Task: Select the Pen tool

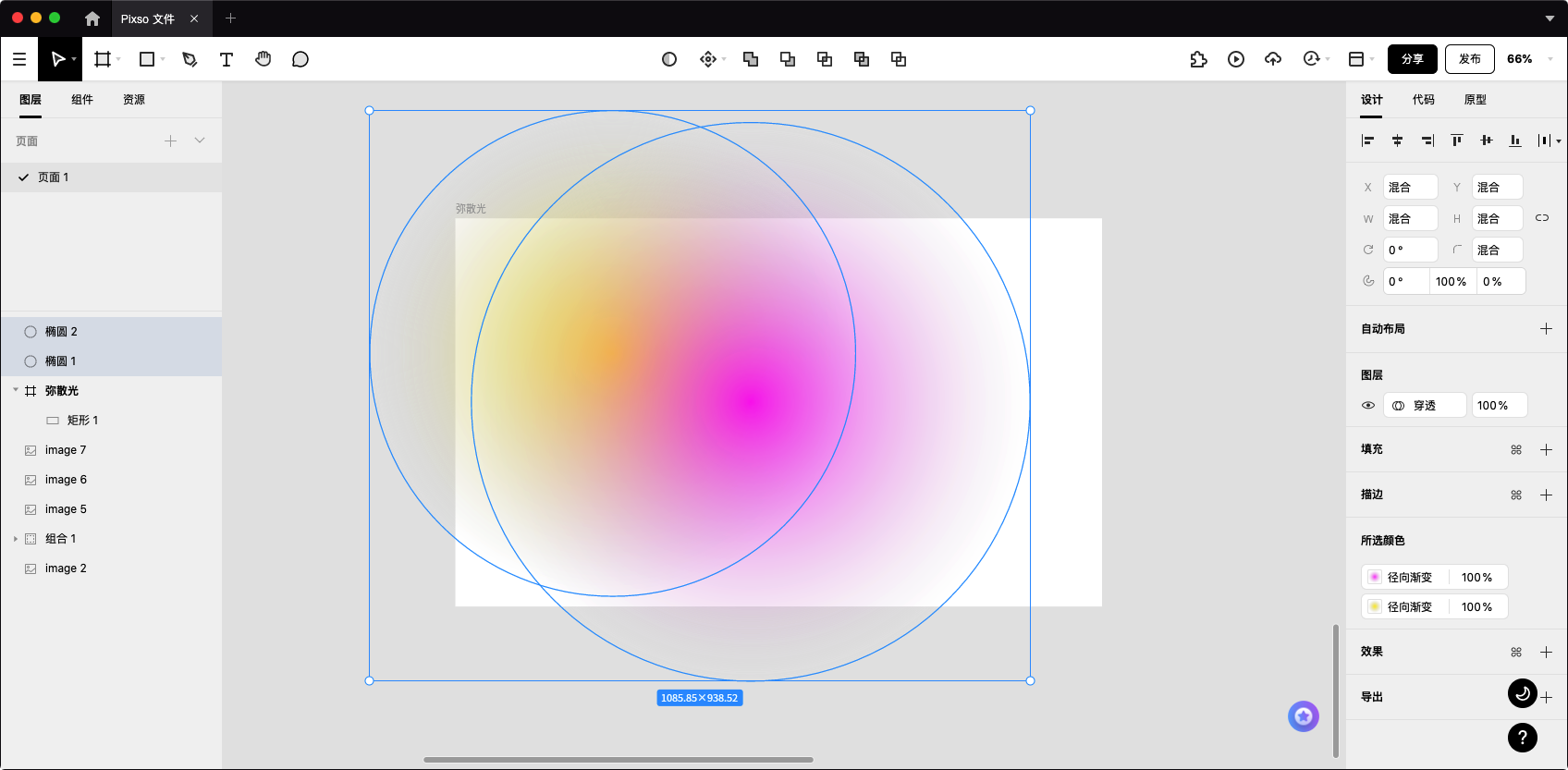Action: [190, 59]
